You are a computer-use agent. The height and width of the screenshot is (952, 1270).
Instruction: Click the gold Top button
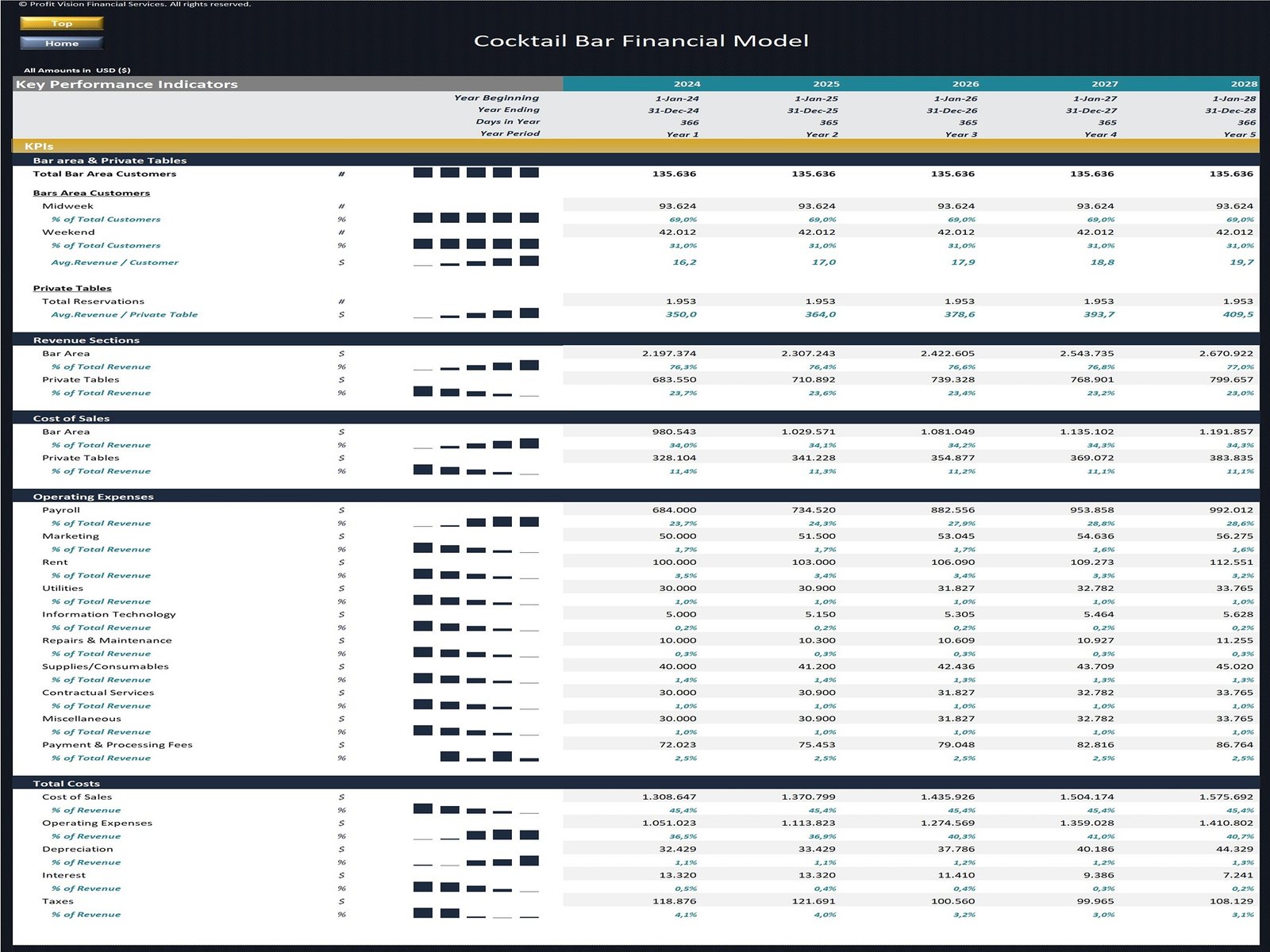point(61,24)
